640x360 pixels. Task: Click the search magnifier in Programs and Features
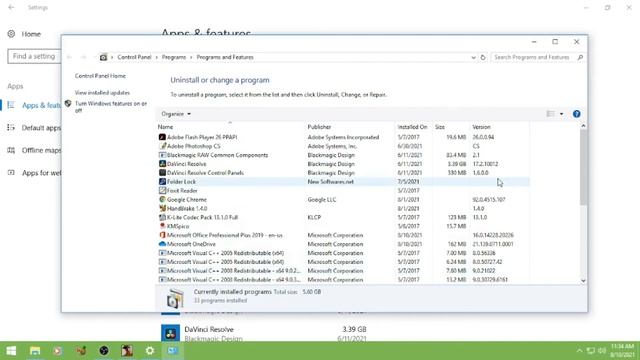click(580, 58)
